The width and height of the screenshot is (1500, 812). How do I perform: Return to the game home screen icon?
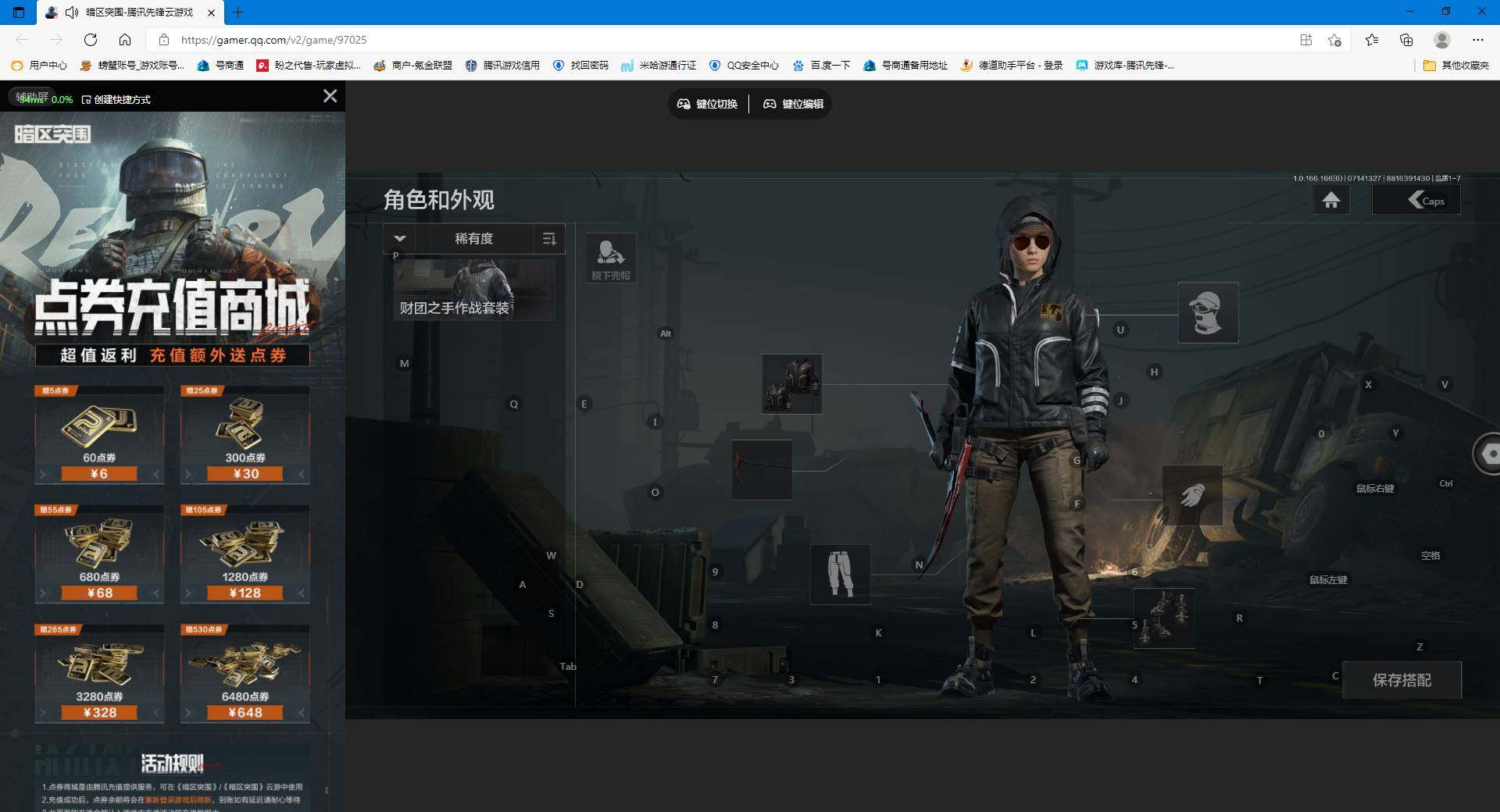tap(1331, 201)
